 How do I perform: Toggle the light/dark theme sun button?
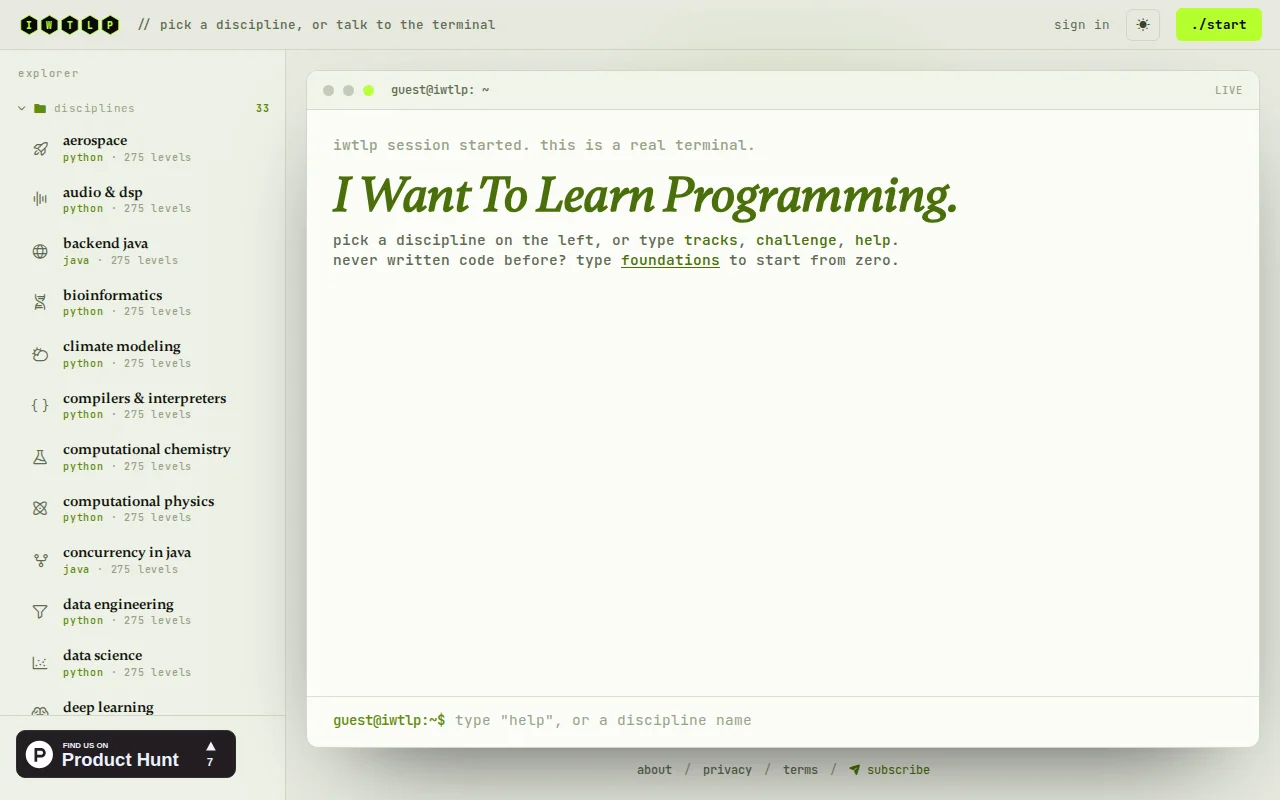(1143, 25)
